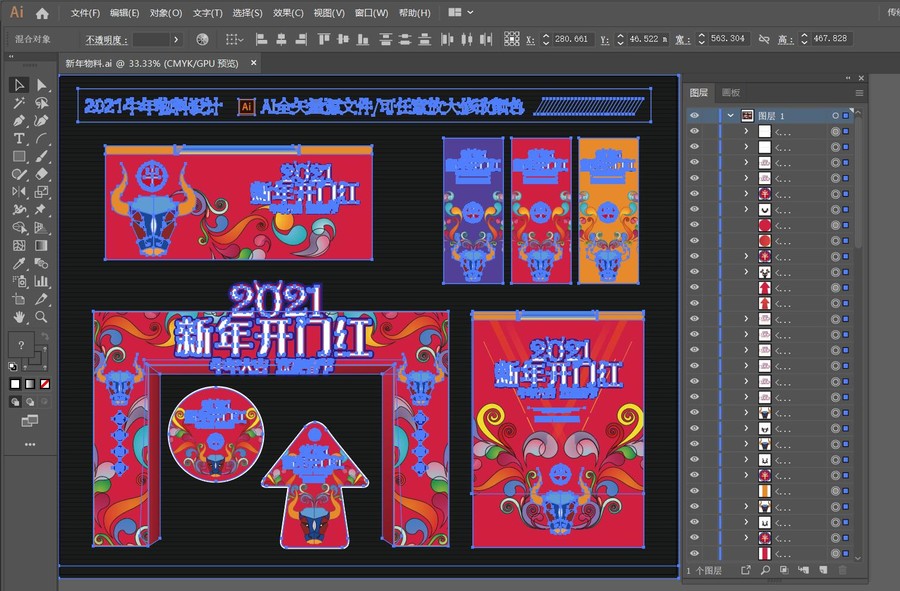Viewport: 900px width, 591px height.
Task: Switch to the 画板 panel tab
Action: coord(731,92)
